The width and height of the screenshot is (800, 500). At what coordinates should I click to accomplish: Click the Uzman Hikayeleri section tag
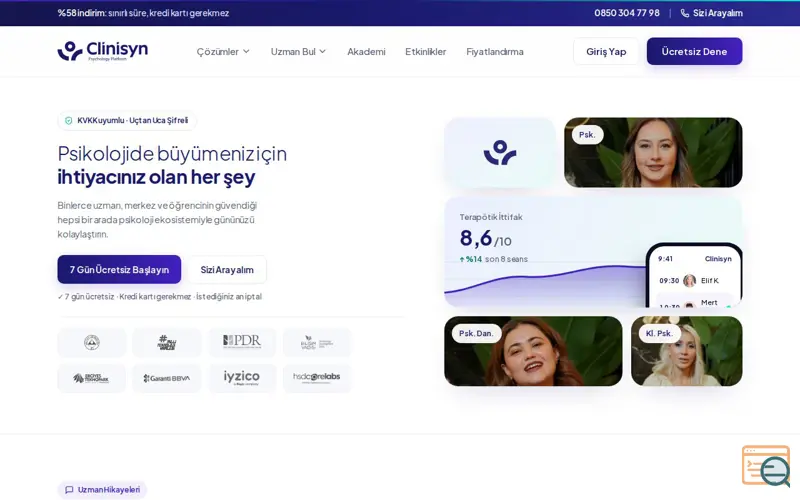click(x=103, y=490)
